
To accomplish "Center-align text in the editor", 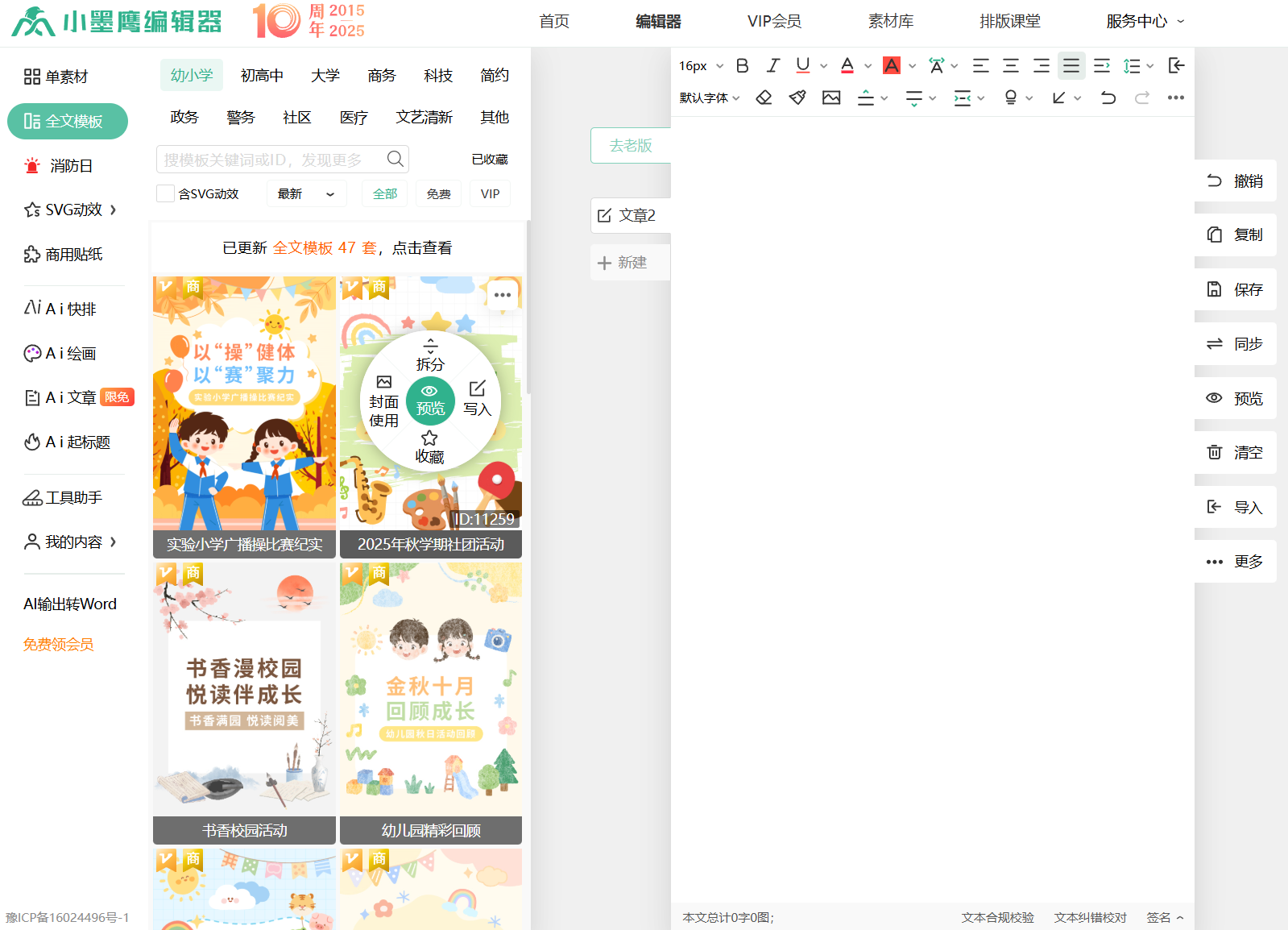I will pos(1011,66).
